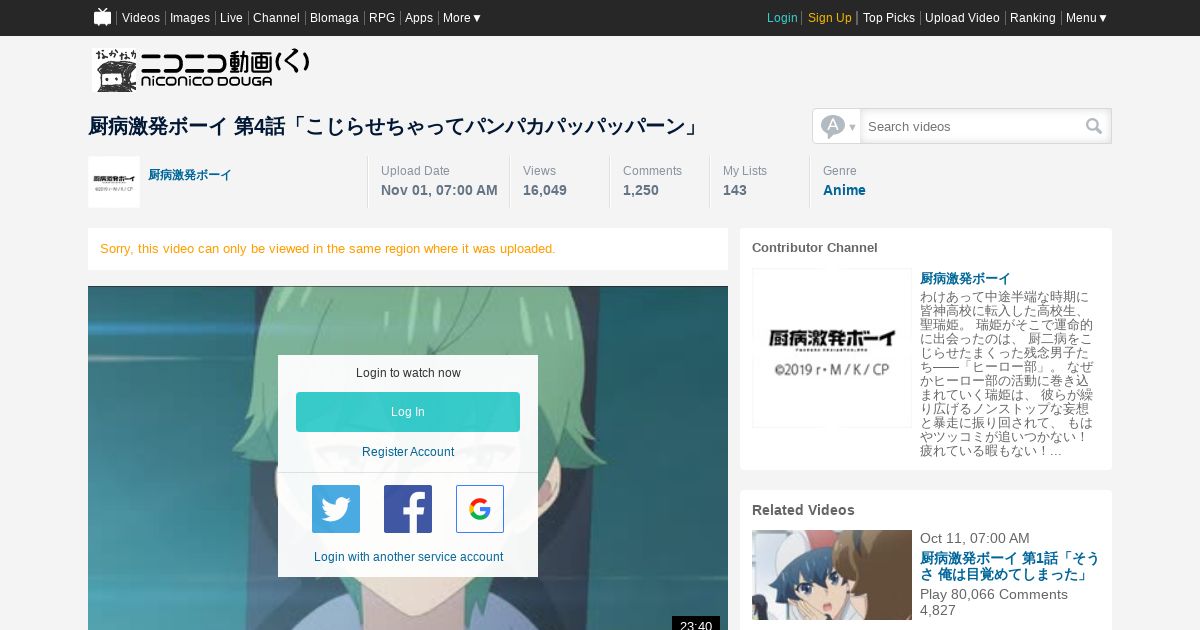1200x630 pixels.
Task: Click the comments count 1,250
Action: pos(641,190)
